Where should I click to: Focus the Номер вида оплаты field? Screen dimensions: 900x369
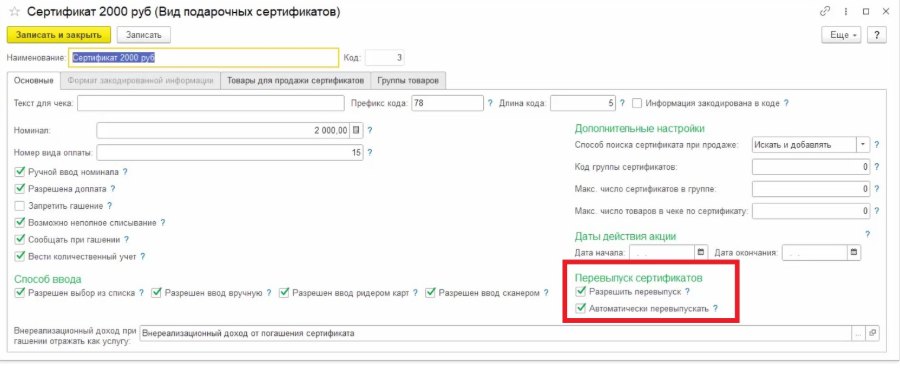click(x=230, y=152)
